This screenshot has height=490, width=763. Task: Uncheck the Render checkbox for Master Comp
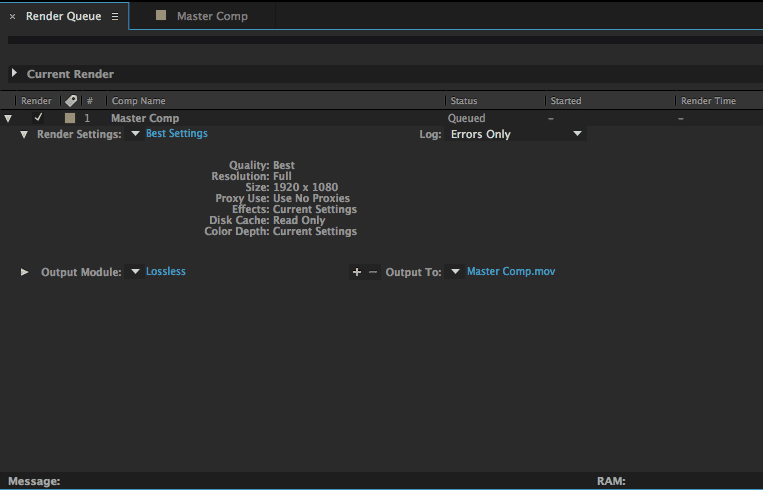[x=39, y=118]
